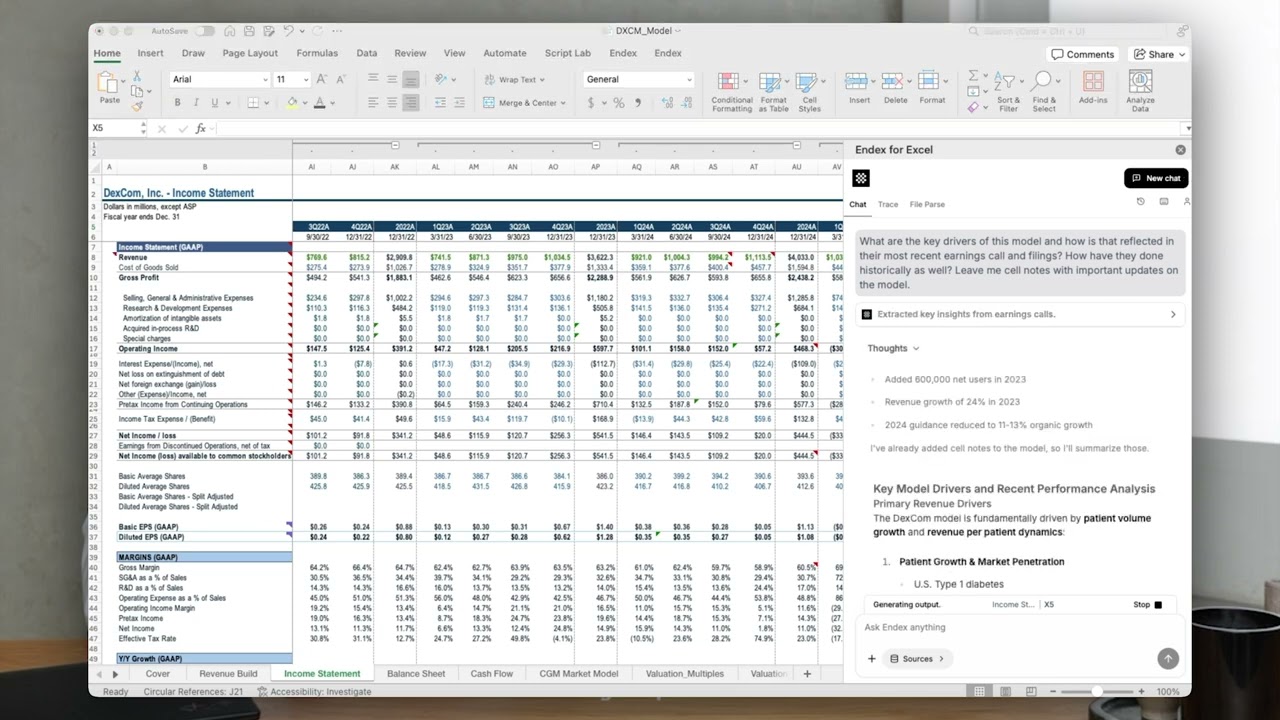Image resolution: width=1280 pixels, height=720 pixels.
Task: Open the Sources selector in Endex pane
Action: tap(918, 659)
